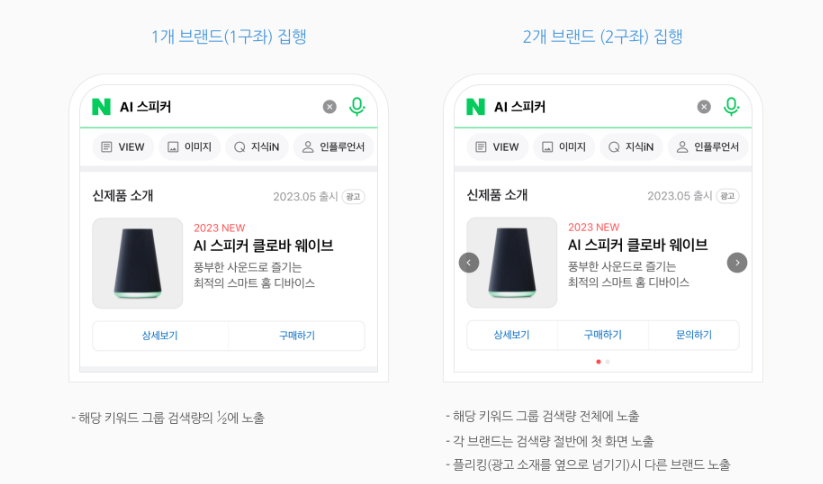Viewport: 823px width, 484px height.
Task: Open the 인플루언서 tab in right mockup
Action: pos(708,147)
